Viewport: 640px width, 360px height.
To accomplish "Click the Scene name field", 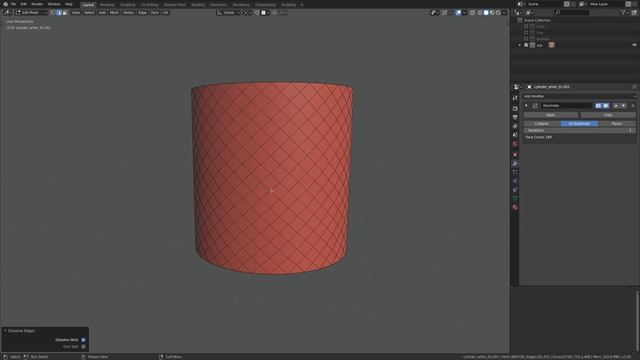I will point(544,4).
